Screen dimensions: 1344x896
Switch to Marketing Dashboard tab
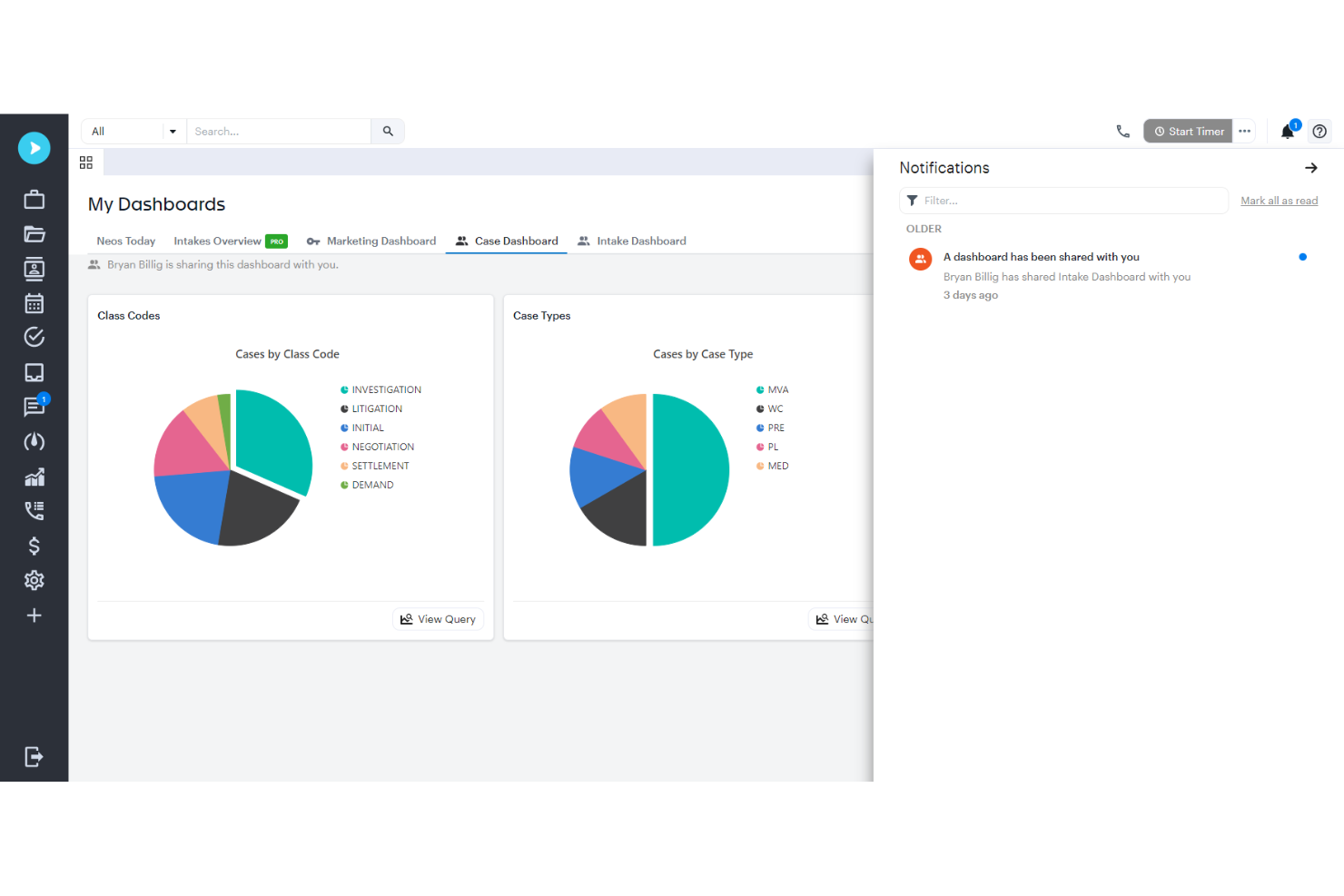pos(371,241)
